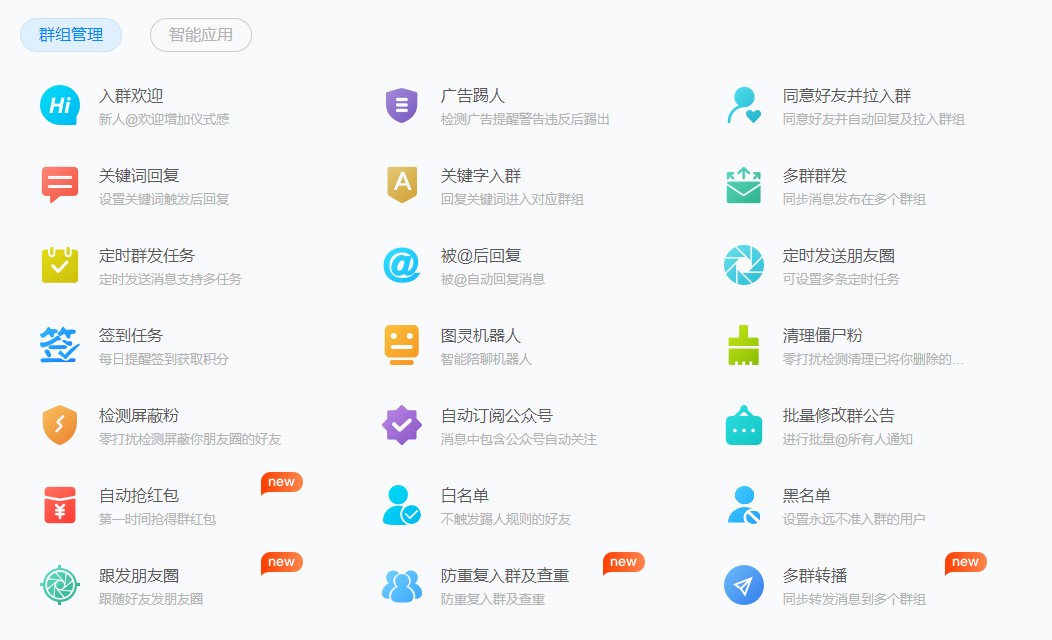Select the 黑名单 title
1052x640 pixels.
(807, 495)
